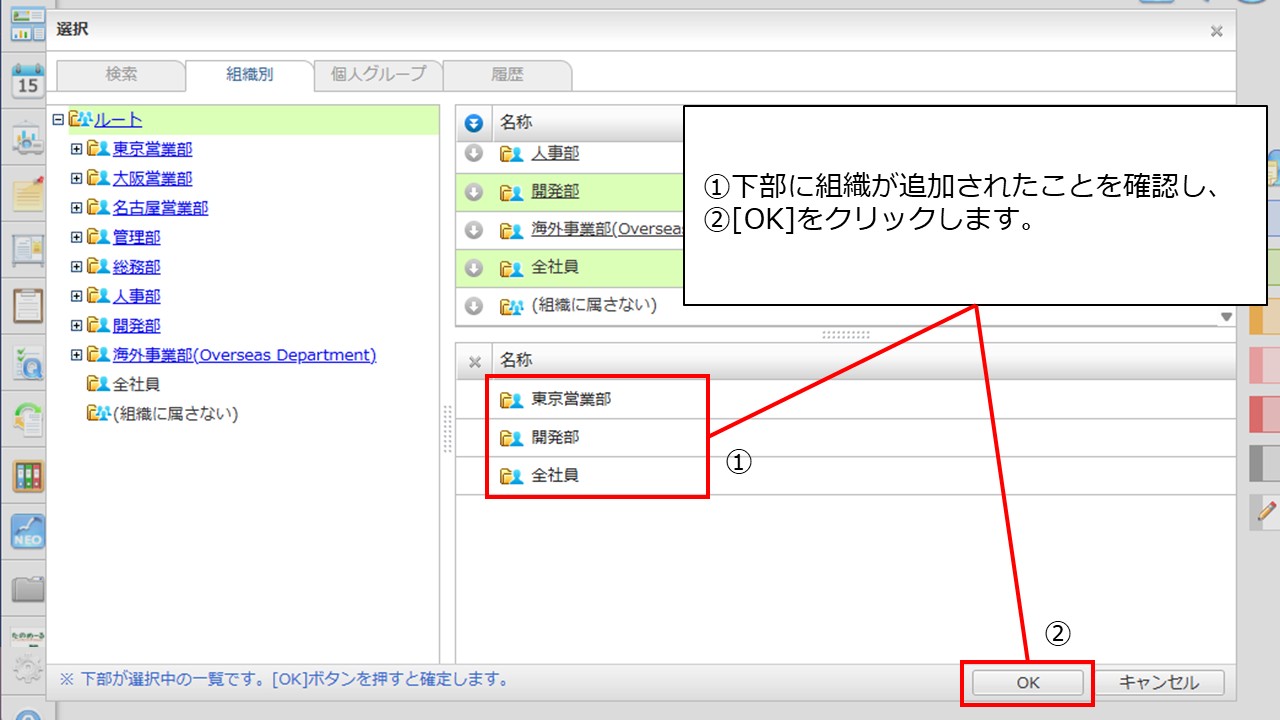The height and width of the screenshot is (720, 1280).
Task: Switch to the 個人グループ tab
Action: tap(378, 74)
